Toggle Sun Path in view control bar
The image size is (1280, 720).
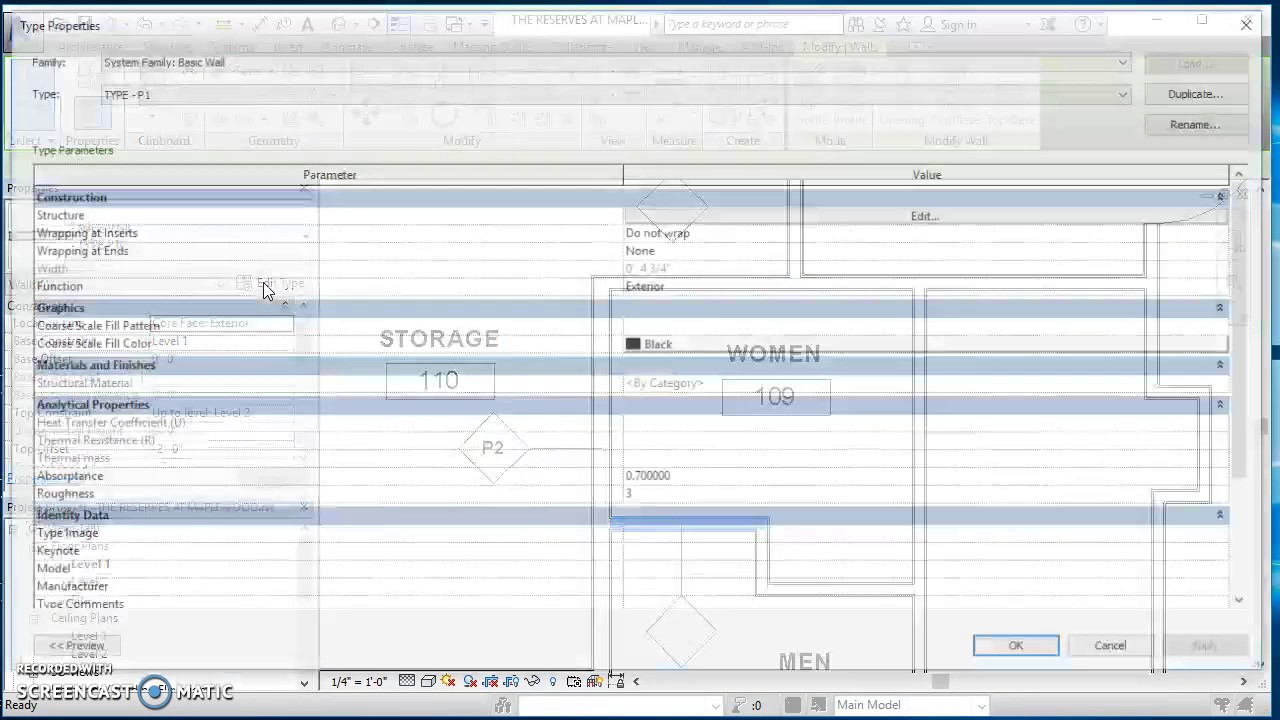[x=448, y=681]
